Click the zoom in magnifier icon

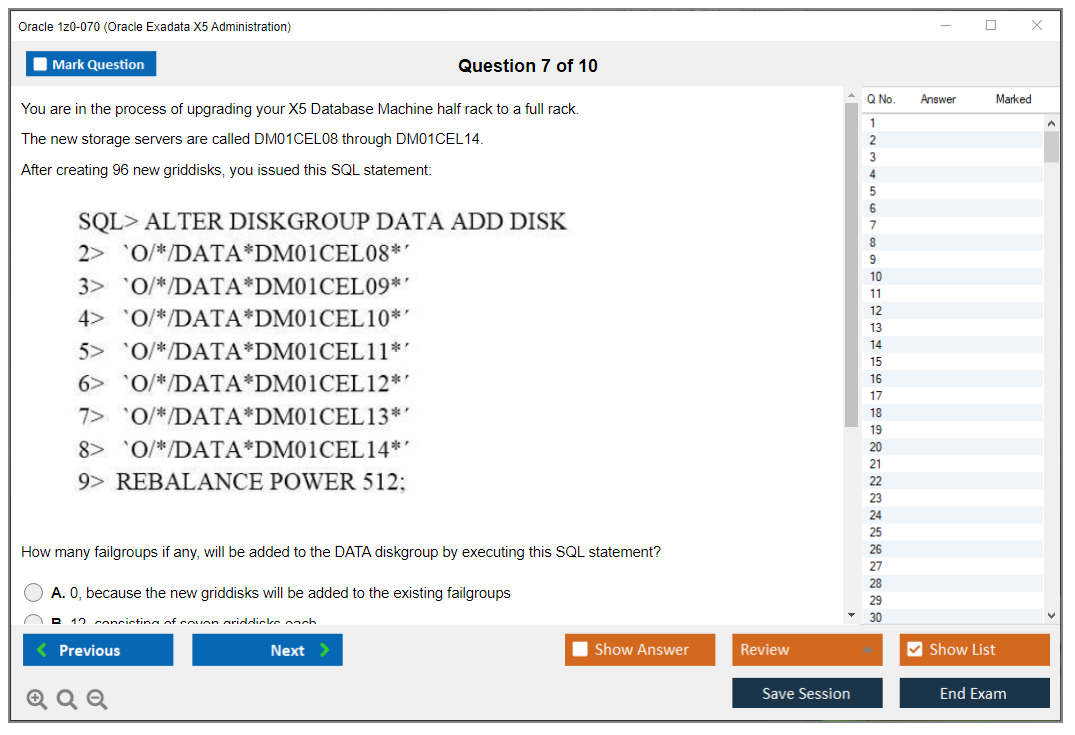(x=37, y=700)
